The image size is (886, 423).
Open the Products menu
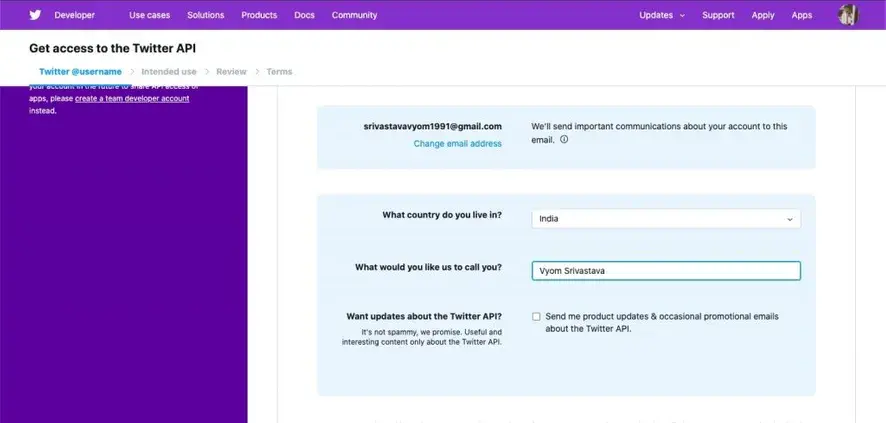pyautogui.click(x=259, y=15)
